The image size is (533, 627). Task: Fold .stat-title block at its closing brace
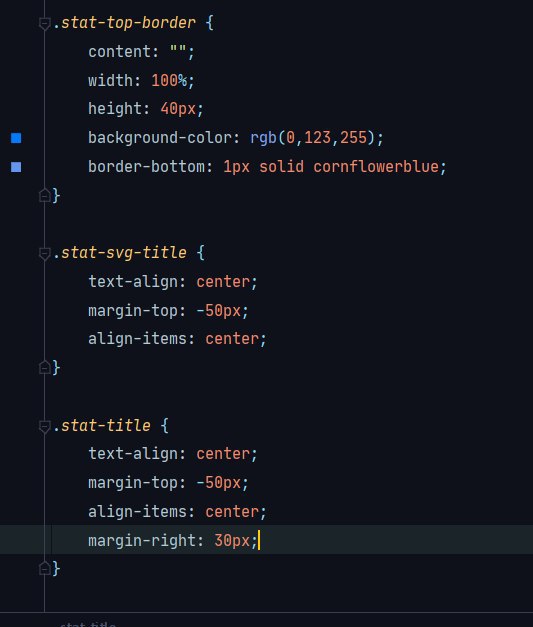(44, 568)
